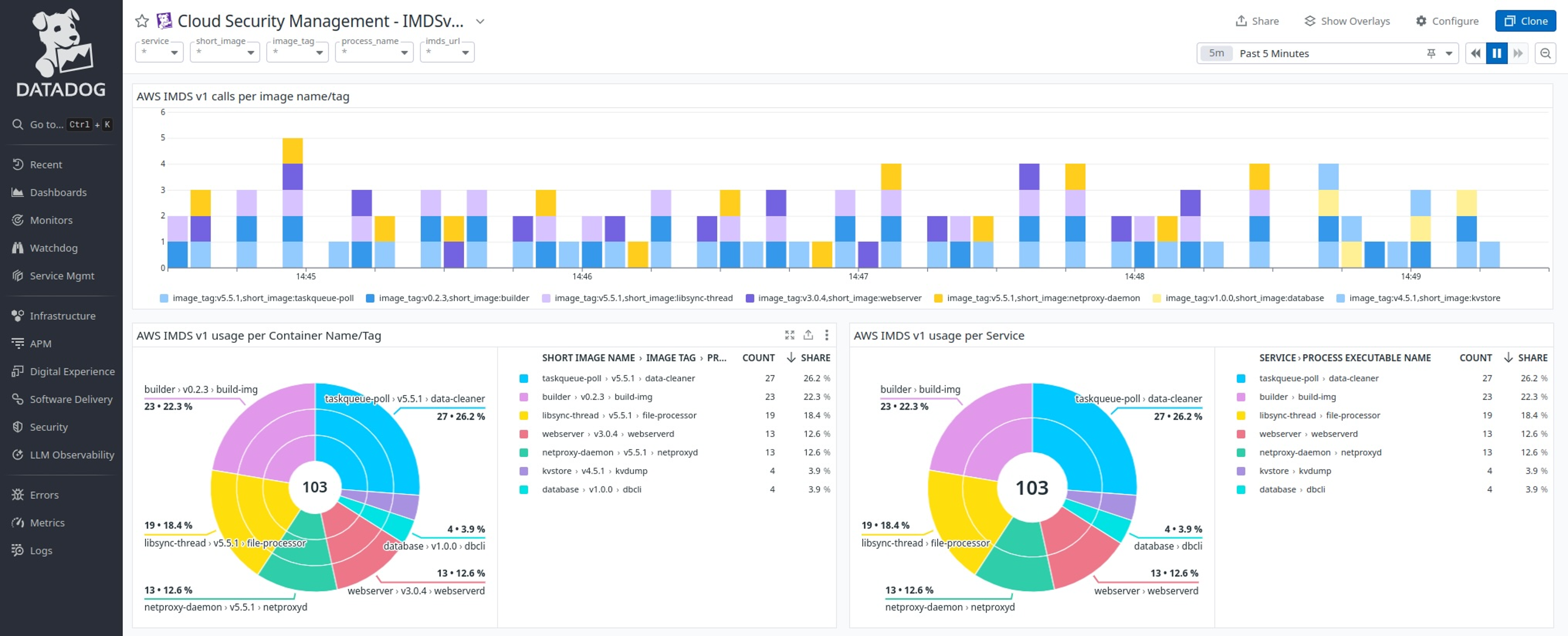The width and height of the screenshot is (1568, 636).
Task: Open the Share menu for the dashboard
Action: [1256, 20]
